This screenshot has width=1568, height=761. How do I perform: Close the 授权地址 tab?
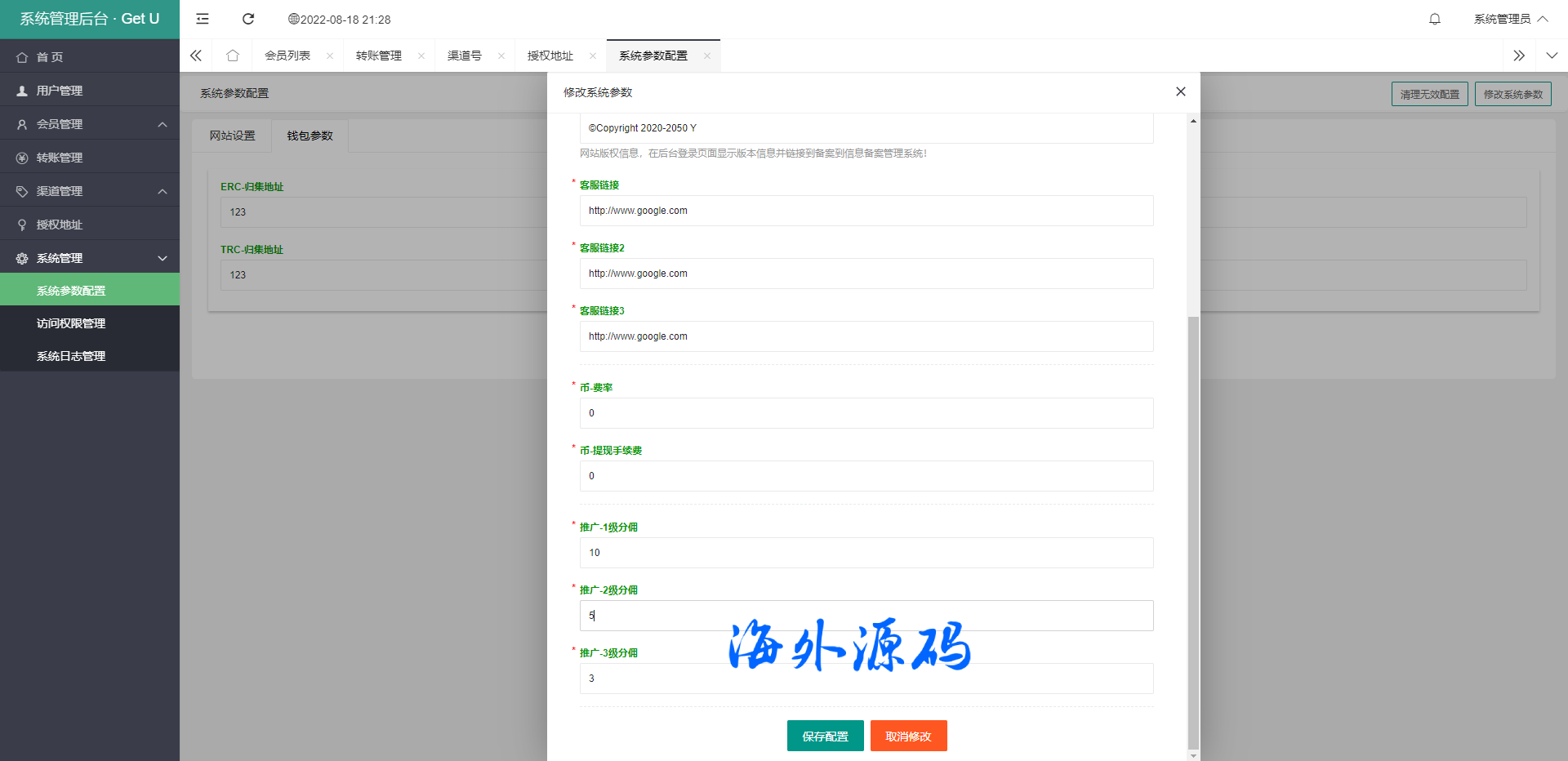[x=593, y=56]
